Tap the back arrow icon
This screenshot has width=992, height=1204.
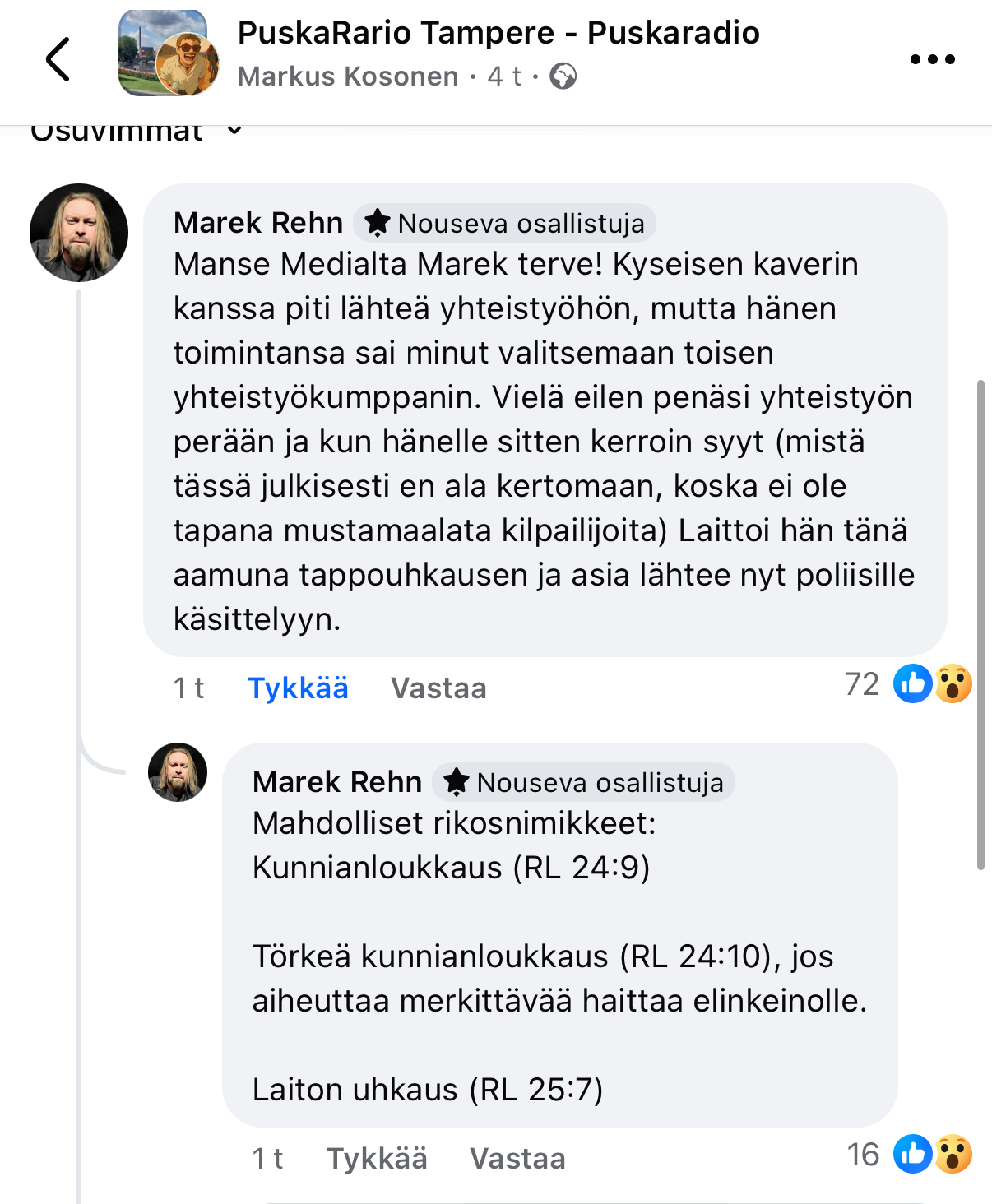58,59
